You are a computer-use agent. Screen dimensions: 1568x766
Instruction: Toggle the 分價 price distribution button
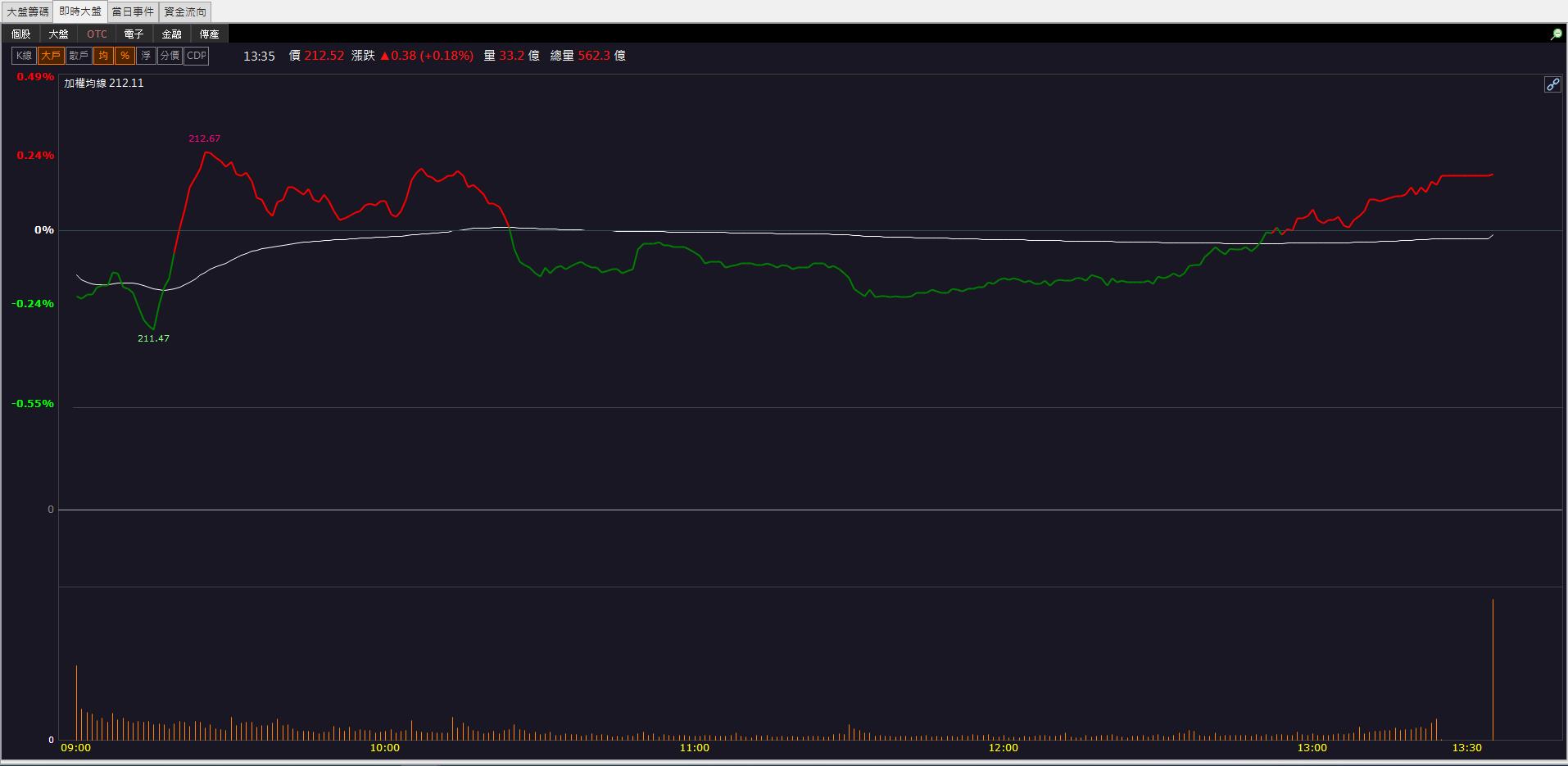170,56
